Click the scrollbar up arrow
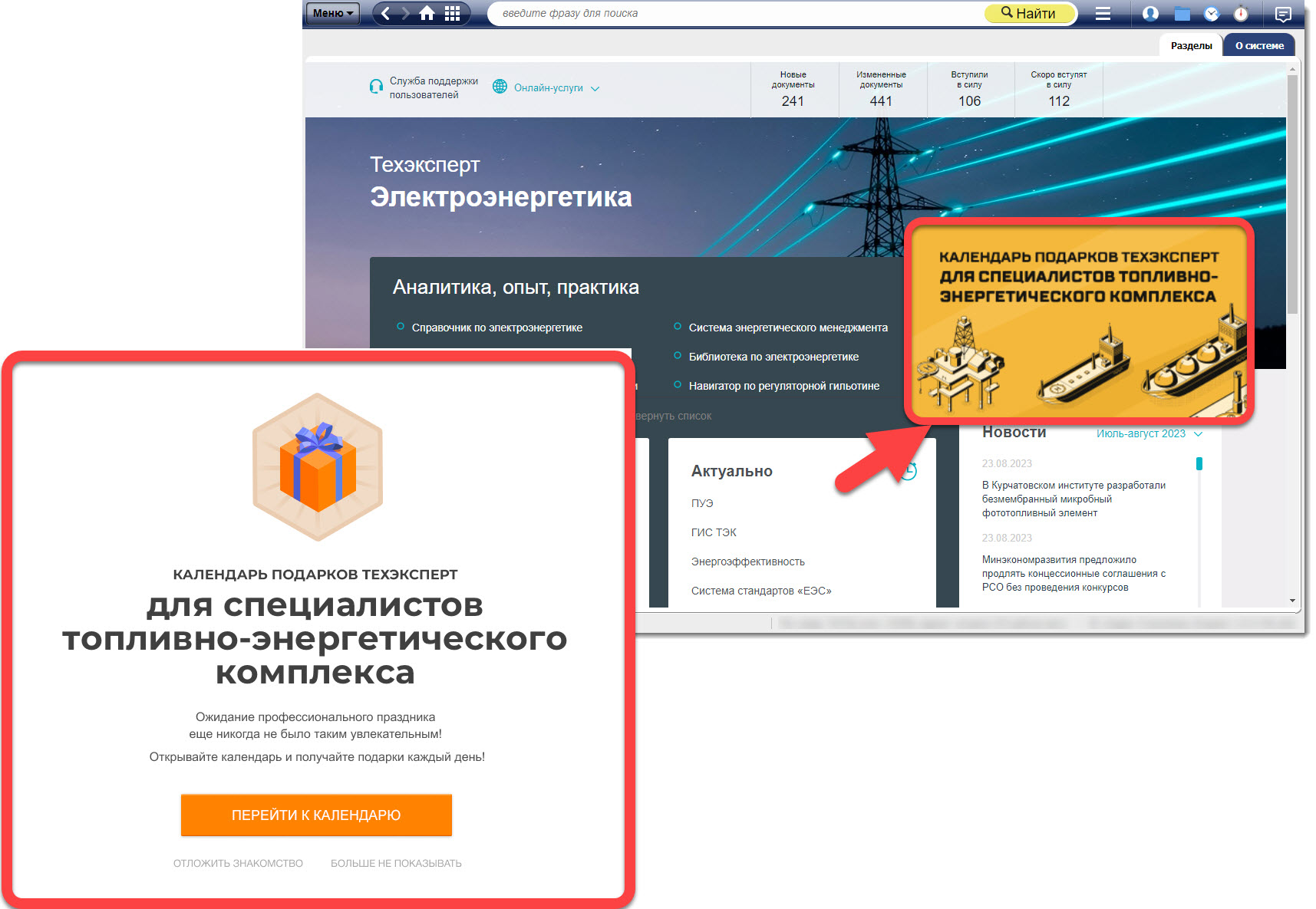This screenshot has width=1316, height=909. 1292,69
